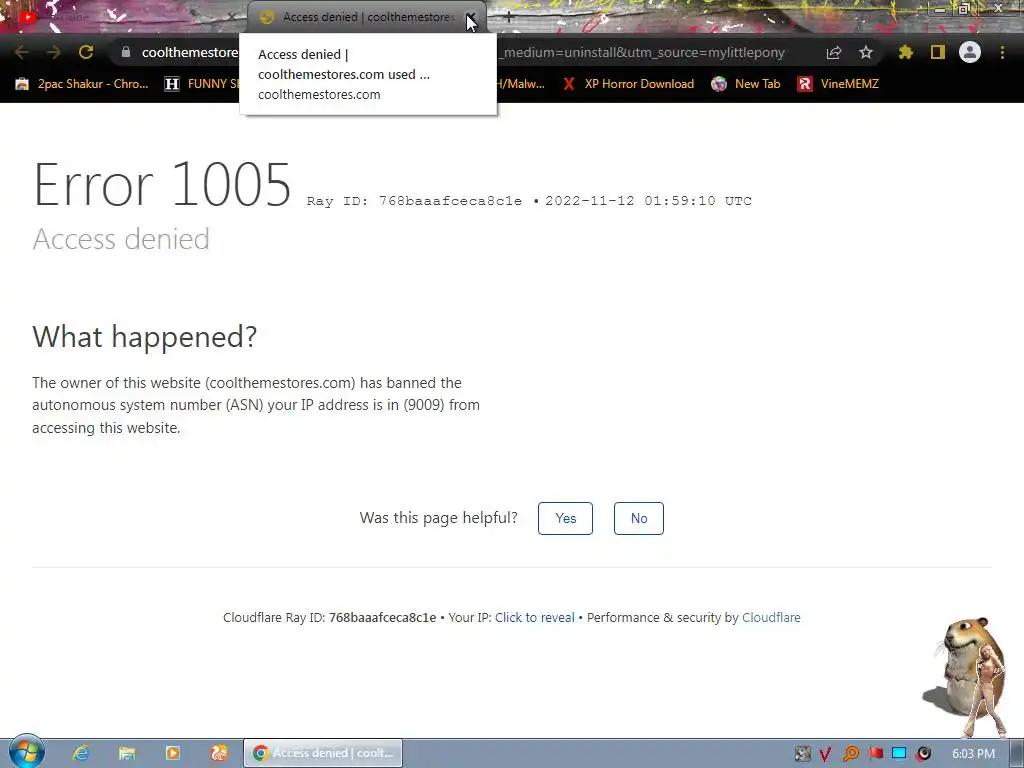Image resolution: width=1024 pixels, height=768 pixels.
Task: Click the padlock site info icon
Action: [x=126, y=52]
